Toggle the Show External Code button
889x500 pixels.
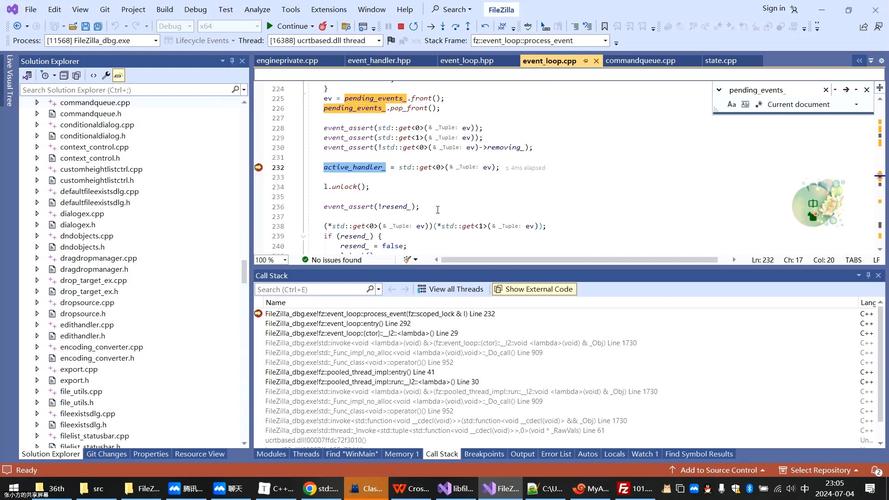click(x=534, y=289)
